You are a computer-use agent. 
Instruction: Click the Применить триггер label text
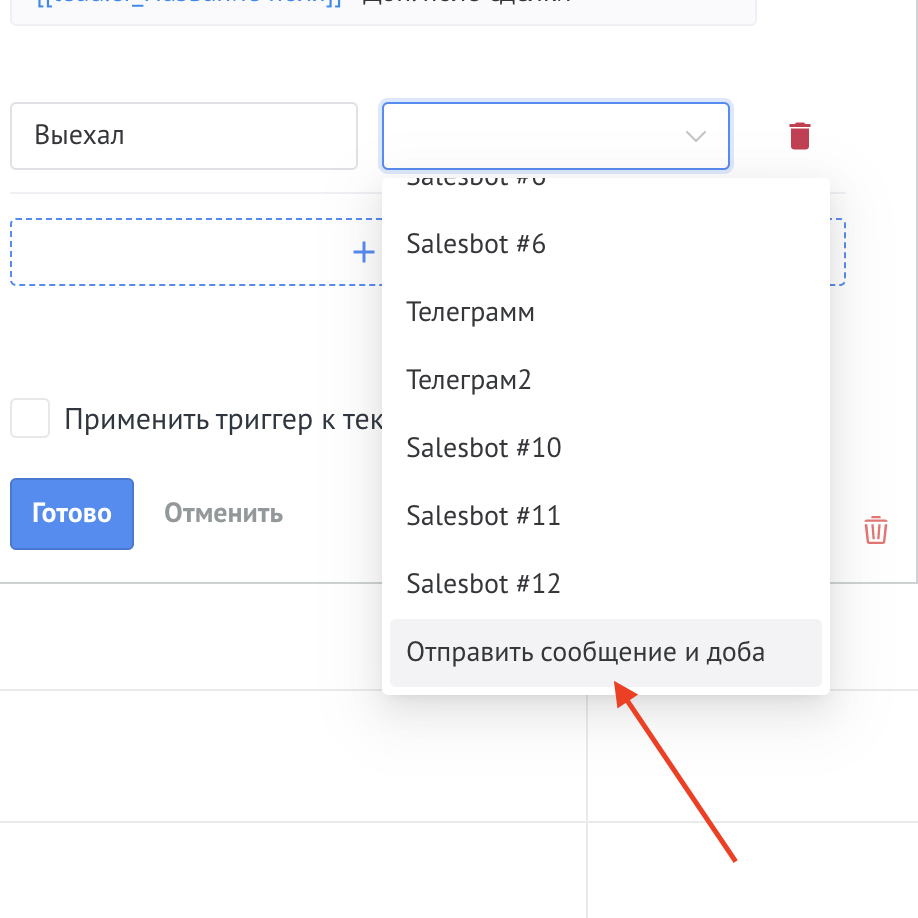pos(223,420)
